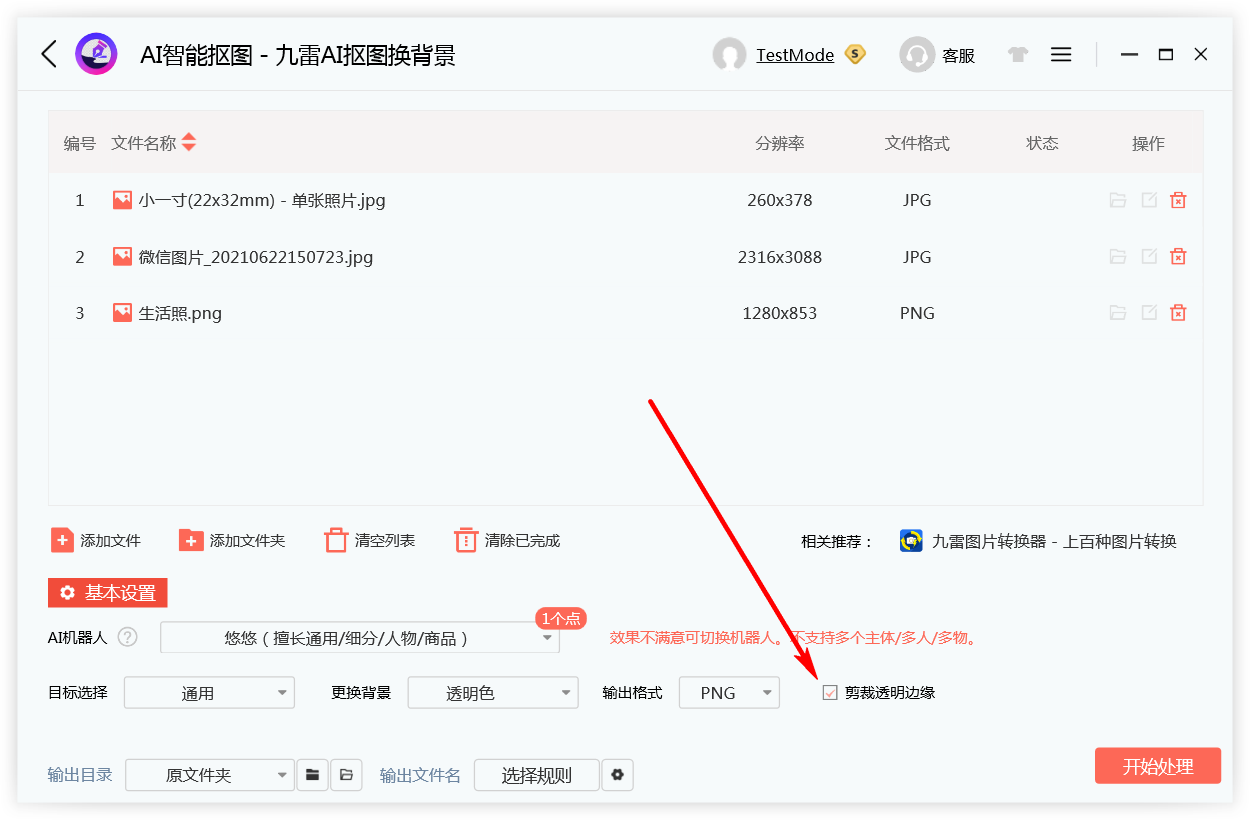
Task: Delete the 生活照.png row
Action: [x=1178, y=313]
